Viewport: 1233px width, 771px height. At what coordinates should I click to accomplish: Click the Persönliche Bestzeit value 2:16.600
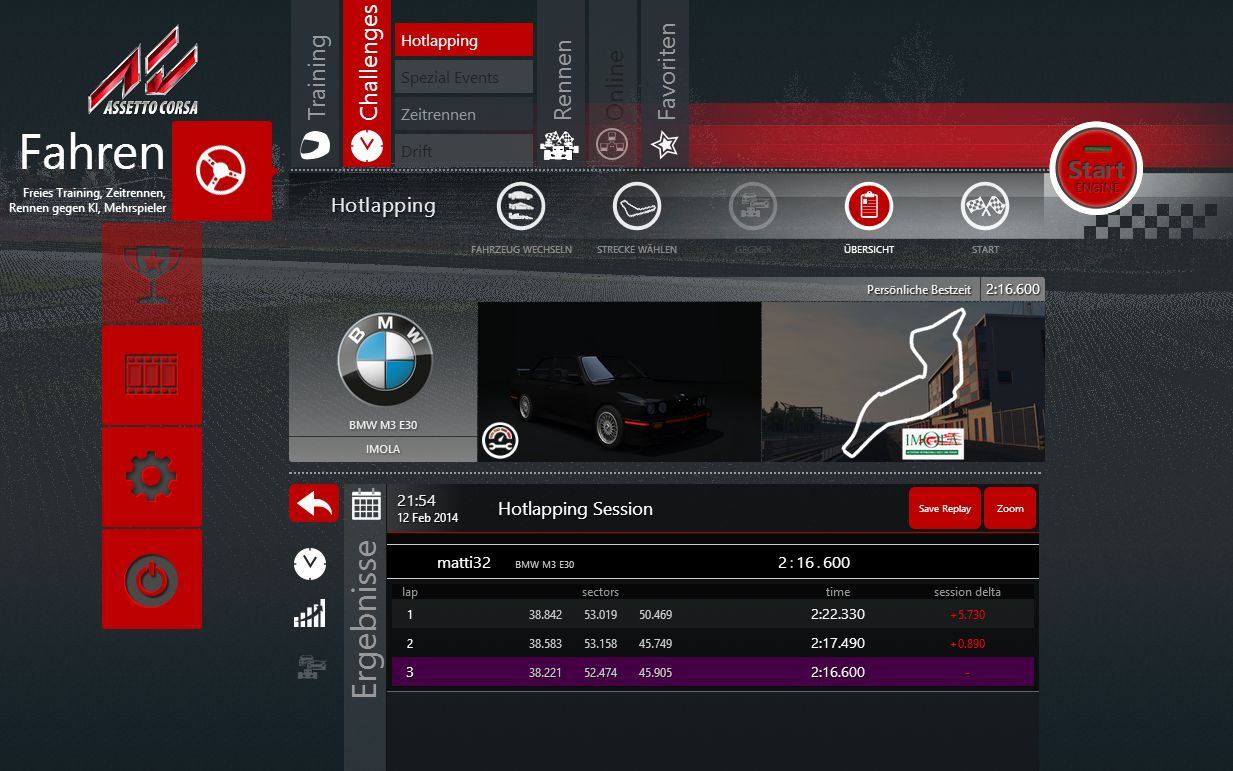pyautogui.click(x=1012, y=289)
